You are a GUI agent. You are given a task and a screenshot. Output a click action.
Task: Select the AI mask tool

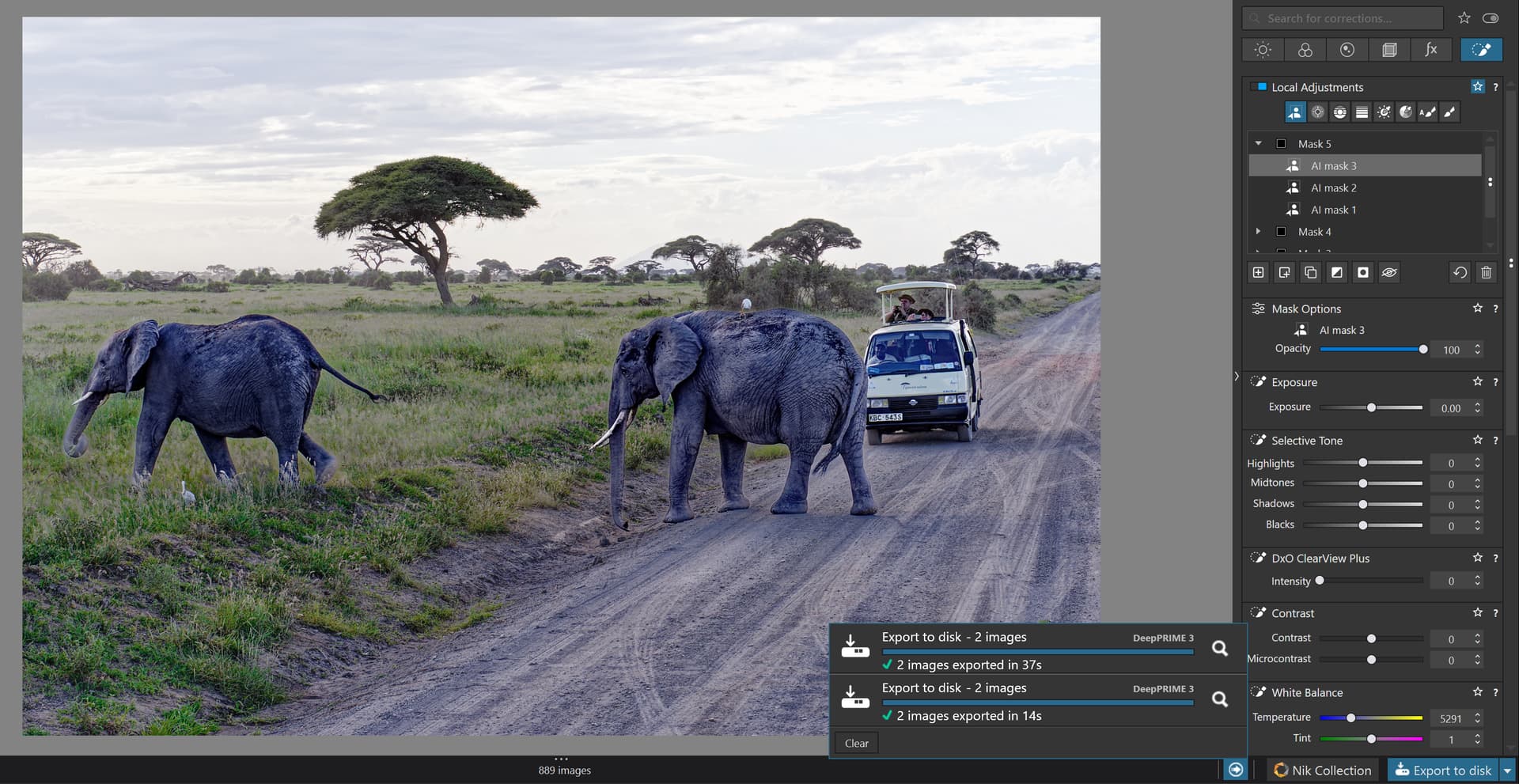point(1294,112)
